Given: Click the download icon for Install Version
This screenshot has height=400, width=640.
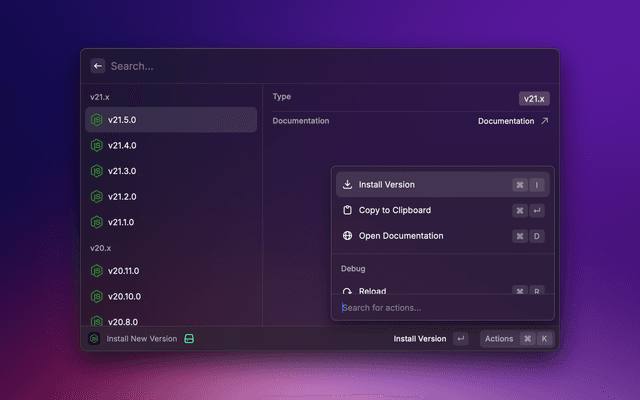Looking at the screenshot, I should click(x=347, y=185).
